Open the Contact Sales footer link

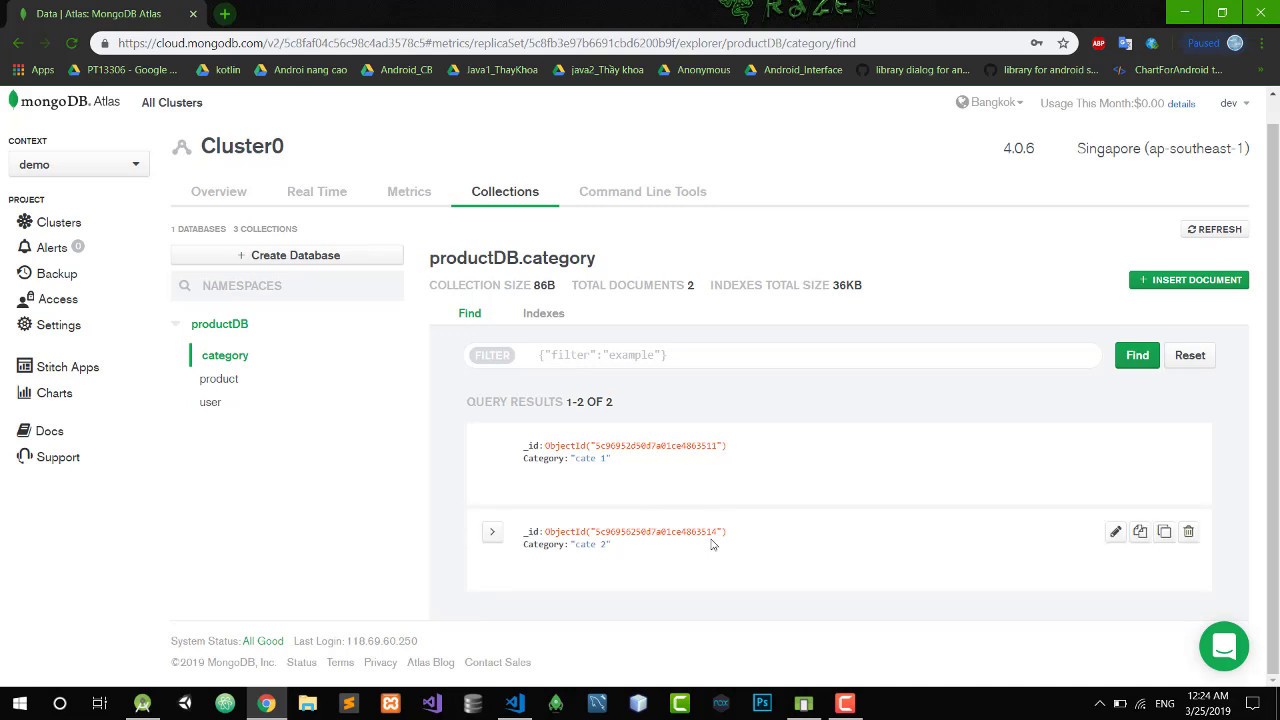[498, 662]
